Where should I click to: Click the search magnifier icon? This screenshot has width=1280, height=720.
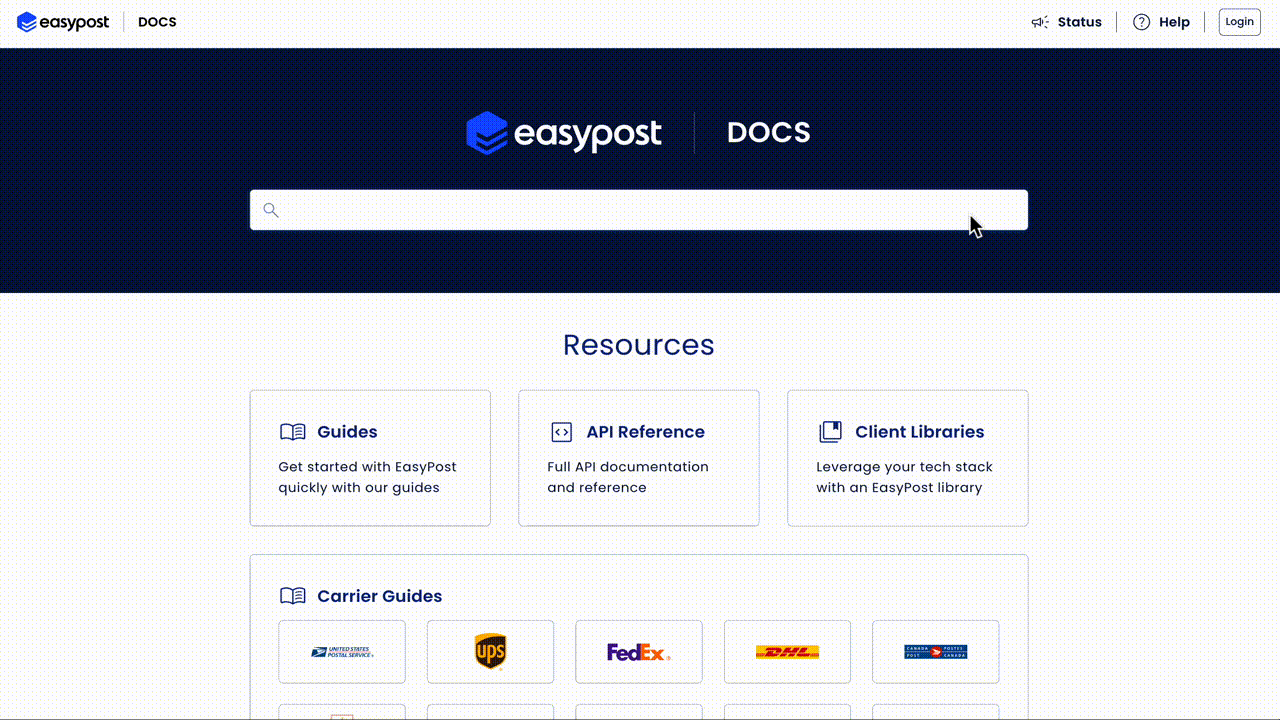point(270,210)
